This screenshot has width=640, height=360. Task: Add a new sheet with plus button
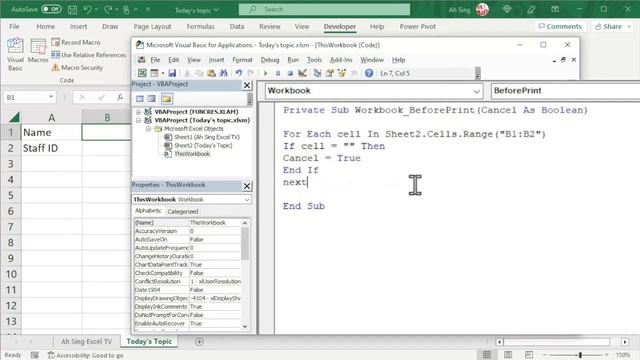[x=199, y=342]
